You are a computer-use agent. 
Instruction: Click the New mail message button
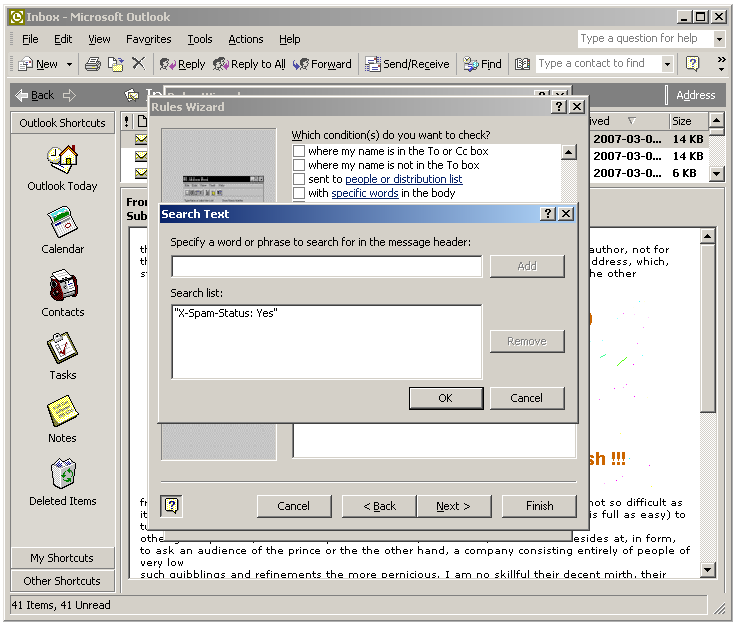pyautogui.click(x=39, y=64)
